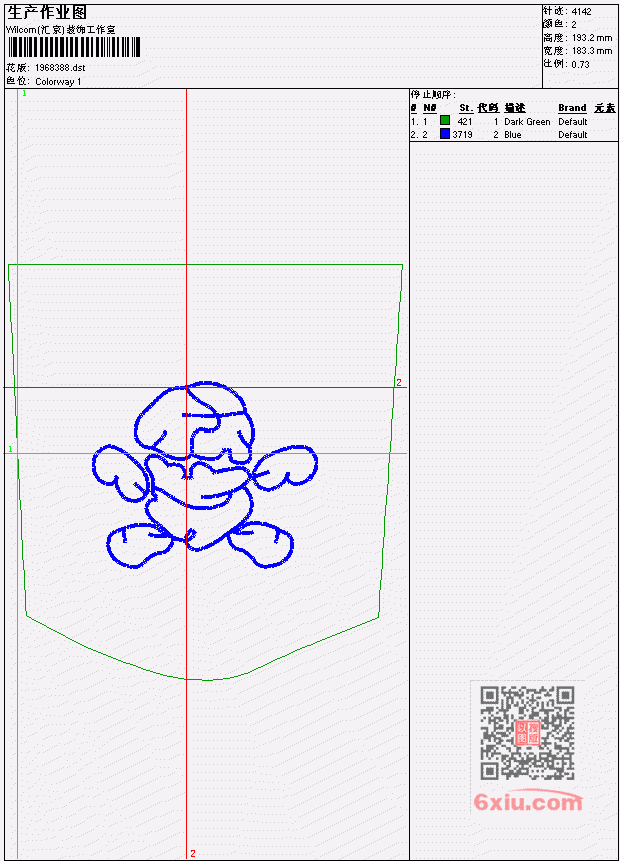
Task: Click Default in the Blue row
Action: click(x=573, y=135)
